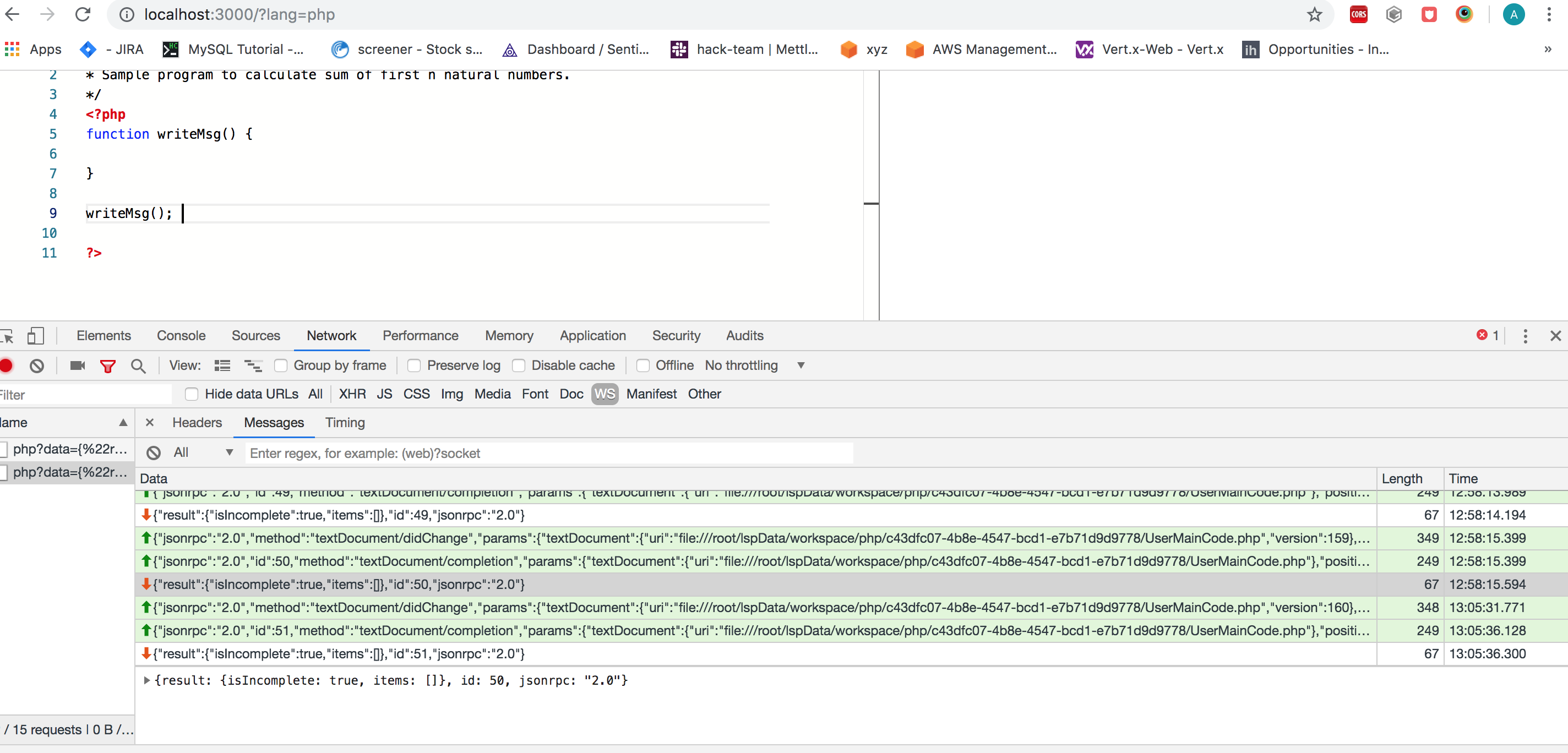The width and height of the screenshot is (1568, 753).
Task: Click the vertical editor split divider
Action: pos(878,195)
